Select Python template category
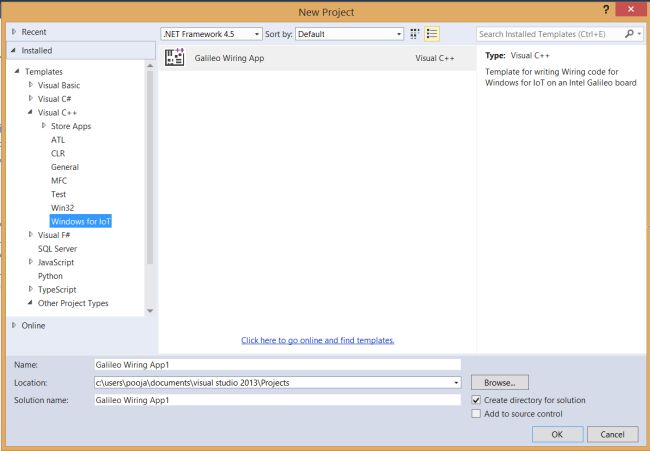 click(x=51, y=276)
